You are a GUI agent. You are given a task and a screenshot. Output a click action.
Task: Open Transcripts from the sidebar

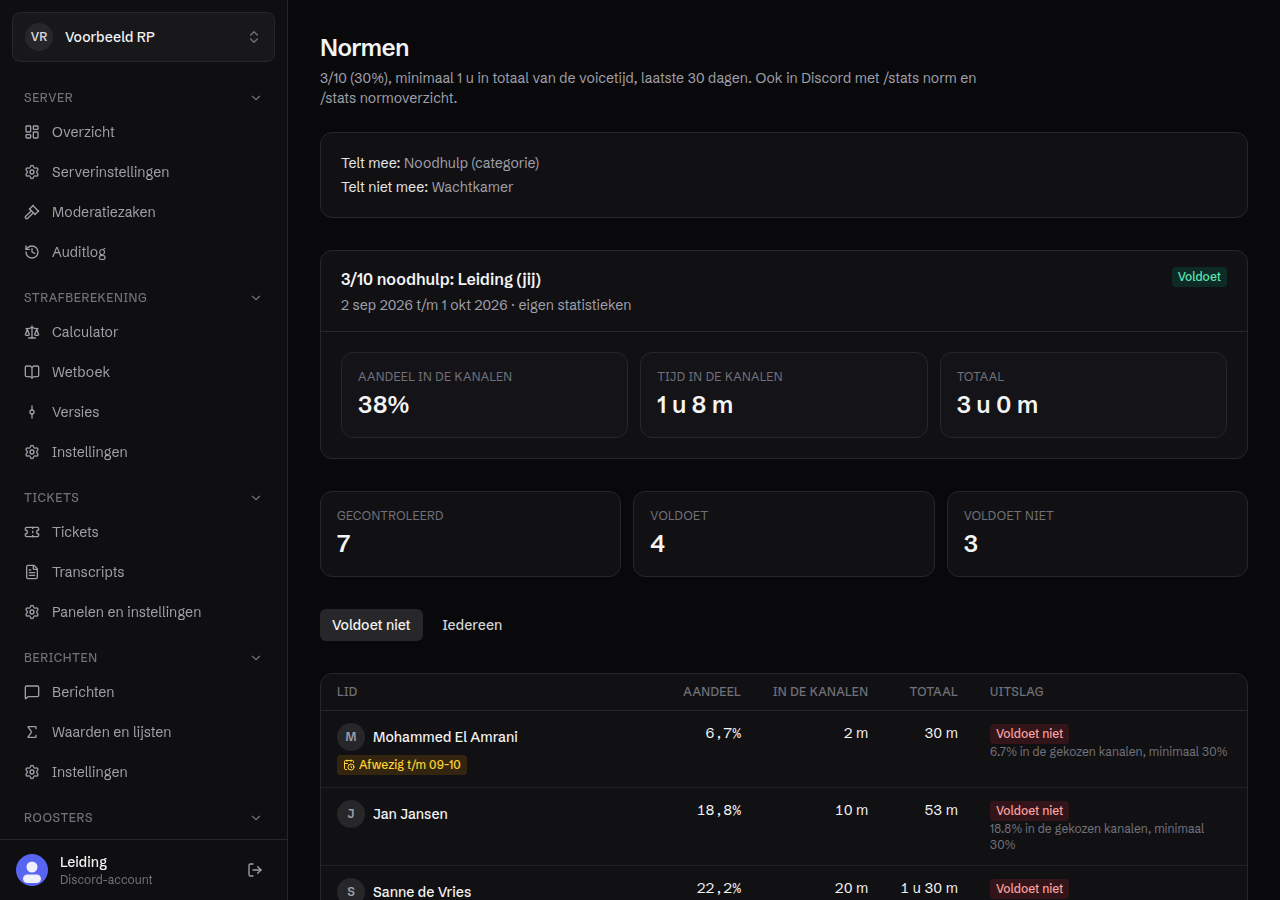coord(143,572)
